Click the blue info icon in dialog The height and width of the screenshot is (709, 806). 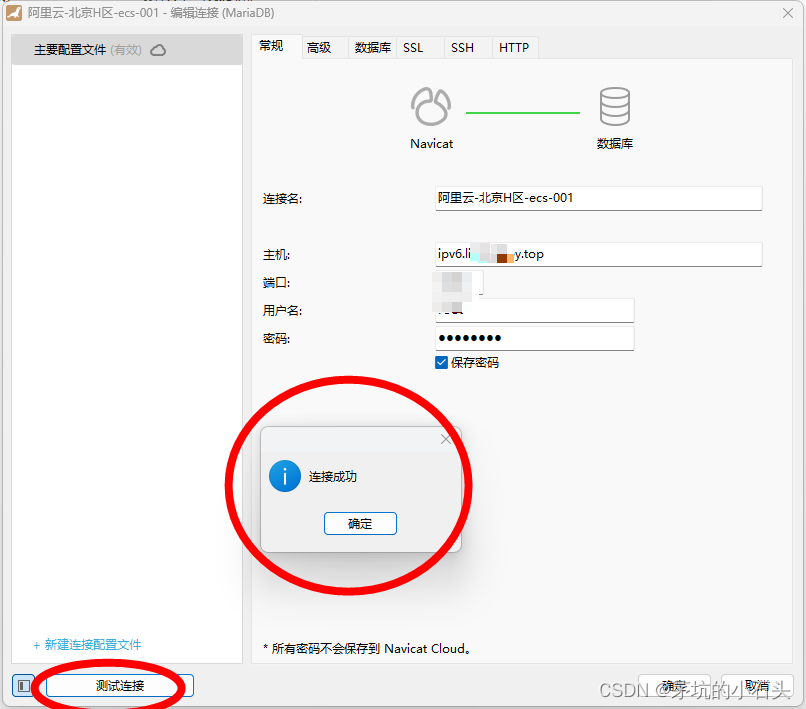pyautogui.click(x=285, y=476)
